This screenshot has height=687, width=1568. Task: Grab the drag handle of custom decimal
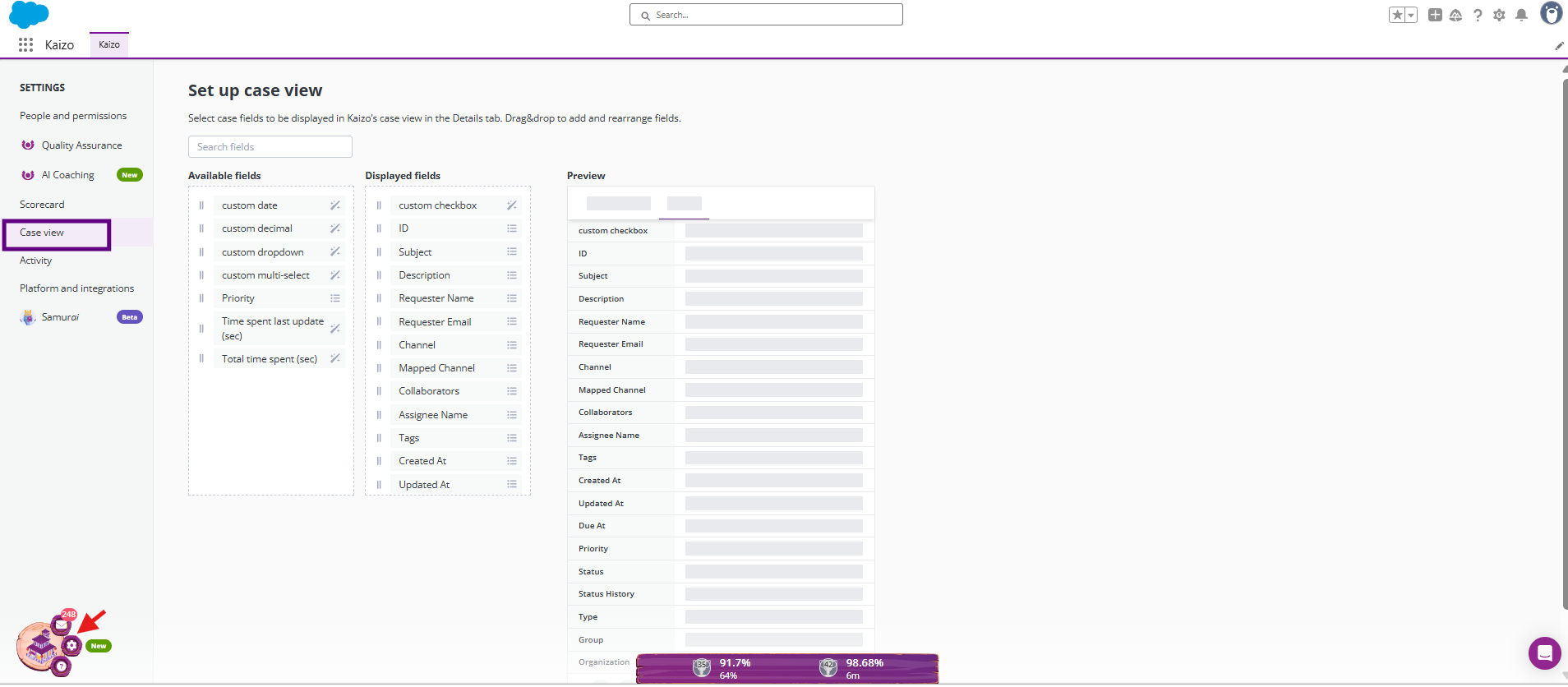pos(201,228)
